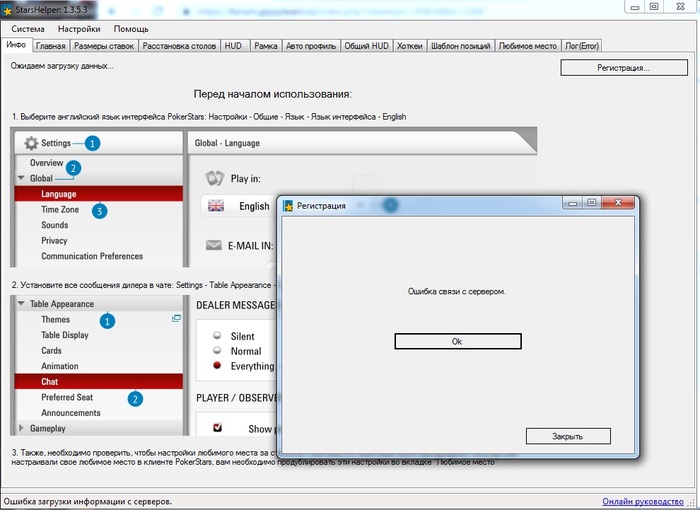Click the envelope icon beside E-MAIL IN
The width and height of the screenshot is (700, 510).
214,245
